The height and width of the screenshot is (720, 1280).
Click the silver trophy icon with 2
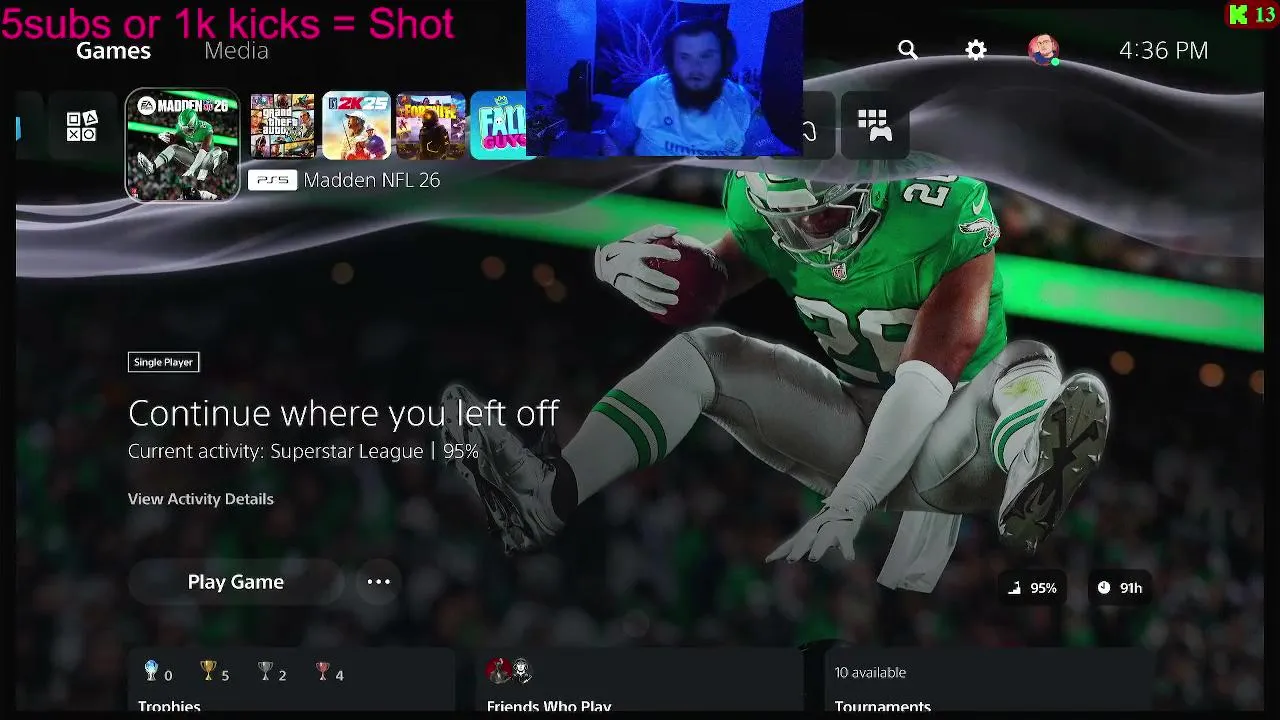coord(265,672)
